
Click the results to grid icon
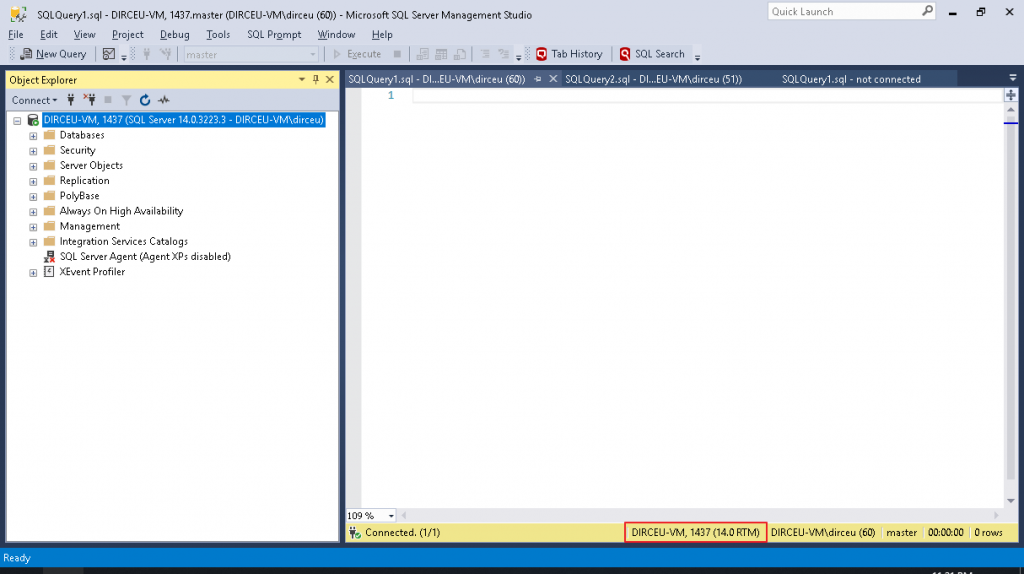click(441, 54)
